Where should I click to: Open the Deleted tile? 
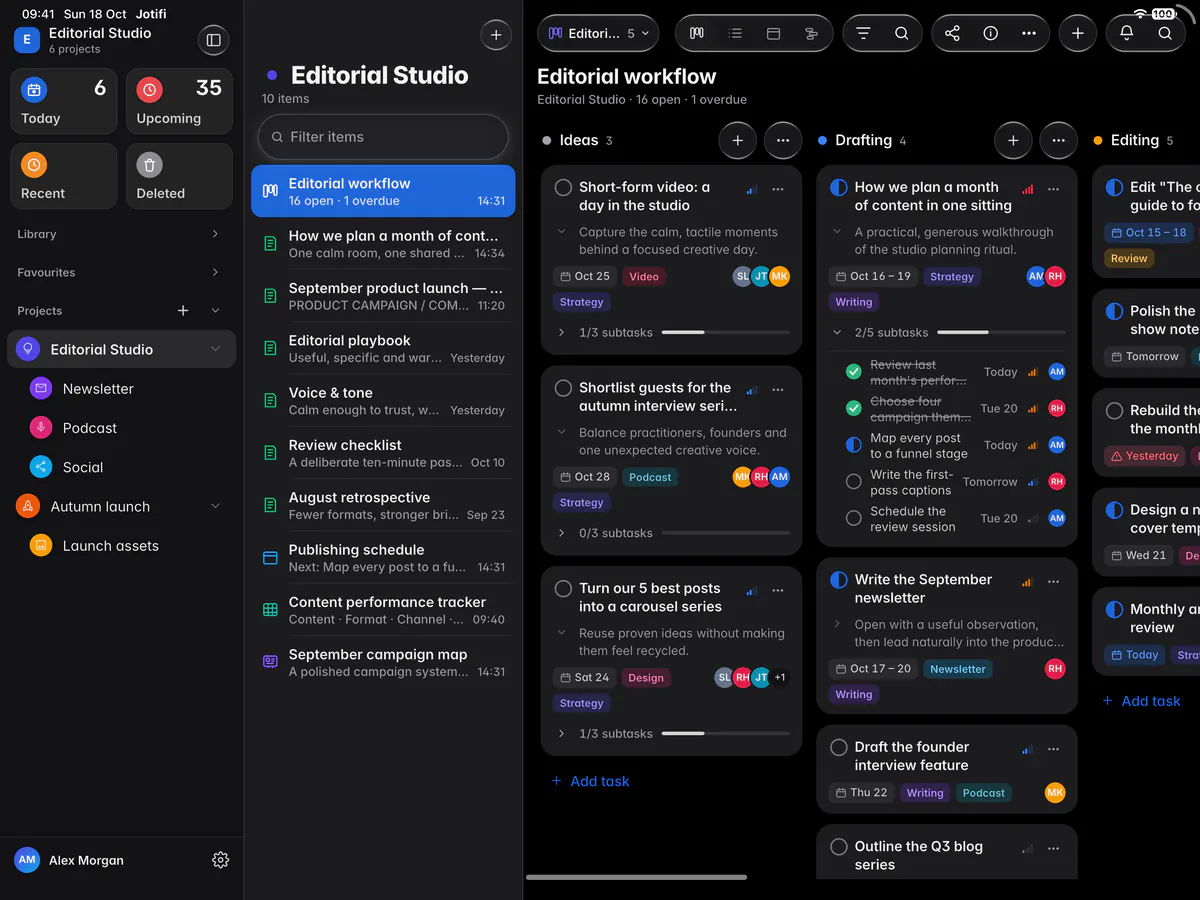pyautogui.click(x=179, y=176)
